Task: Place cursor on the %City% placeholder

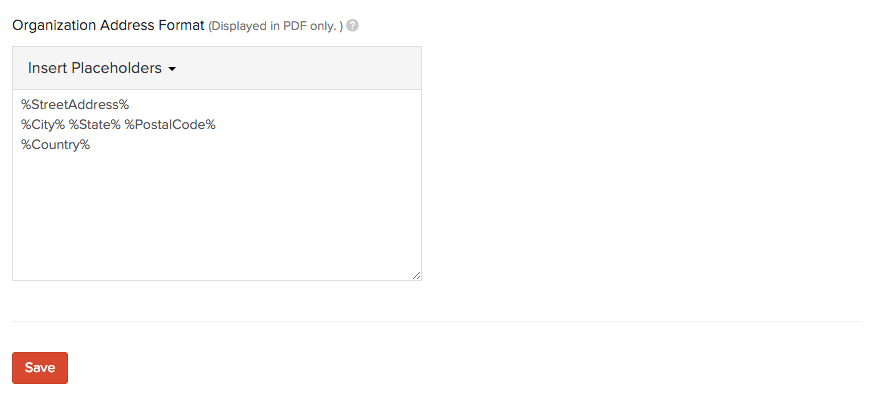Action: pos(43,124)
